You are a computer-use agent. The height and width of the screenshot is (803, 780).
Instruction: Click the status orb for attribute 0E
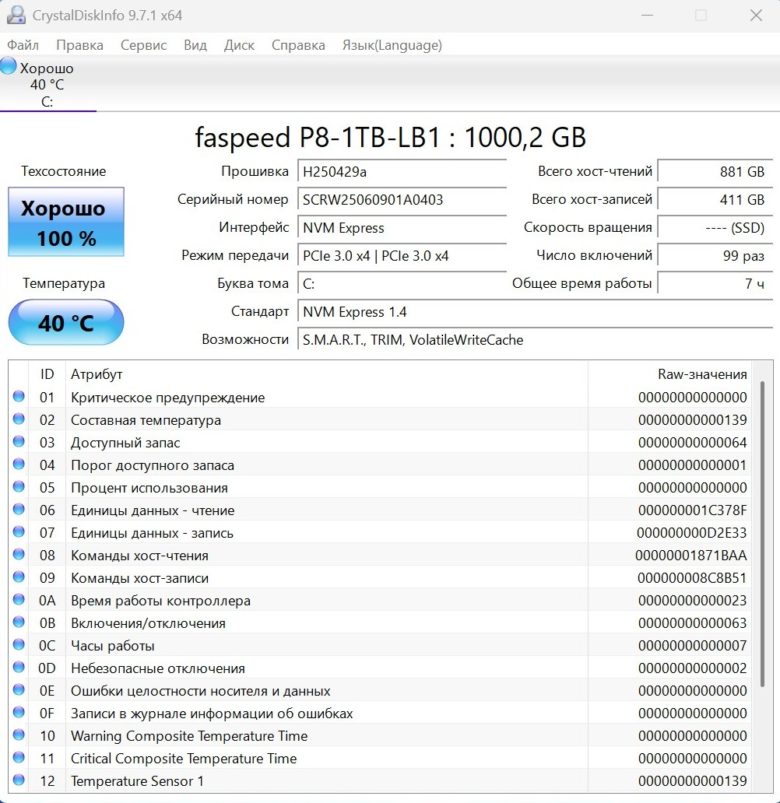click(x=19, y=689)
